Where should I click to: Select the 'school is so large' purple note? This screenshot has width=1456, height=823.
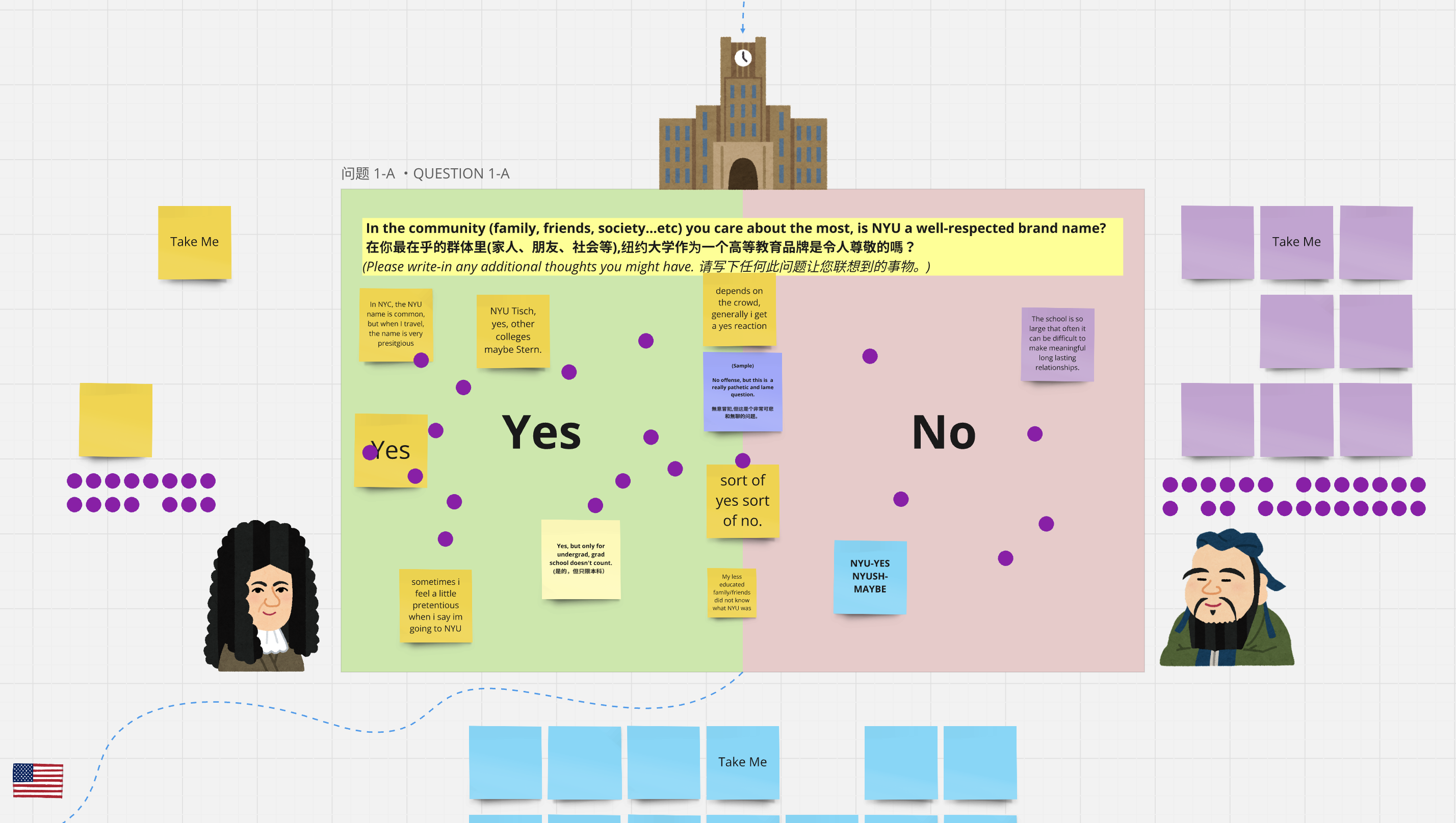pos(1057,343)
